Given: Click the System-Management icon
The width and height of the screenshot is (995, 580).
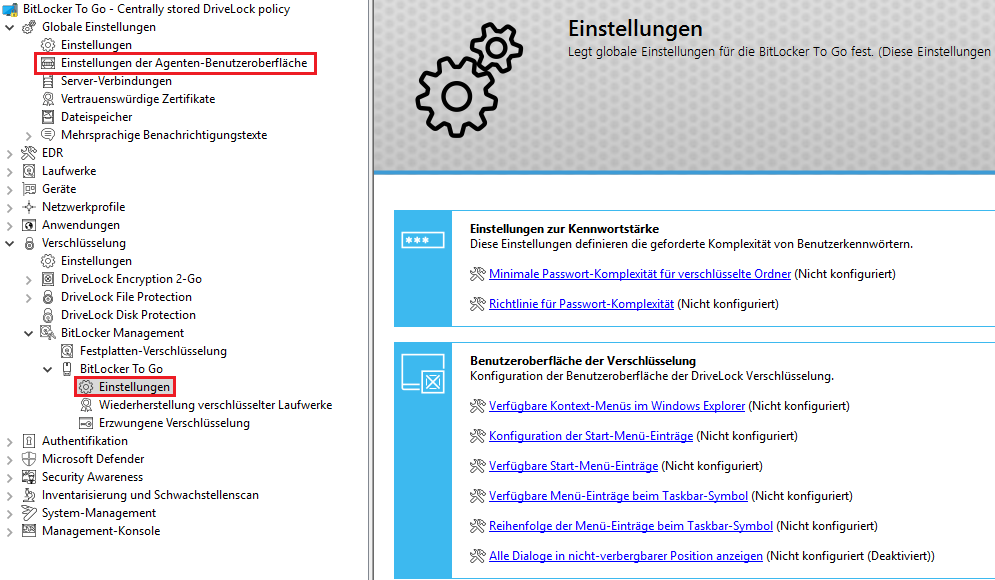Looking at the screenshot, I should coord(29,513).
